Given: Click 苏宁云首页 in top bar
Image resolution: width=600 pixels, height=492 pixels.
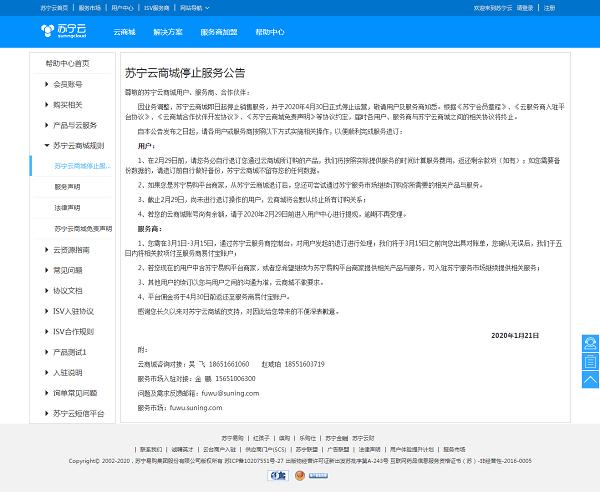Looking at the screenshot, I should click(54, 8).
